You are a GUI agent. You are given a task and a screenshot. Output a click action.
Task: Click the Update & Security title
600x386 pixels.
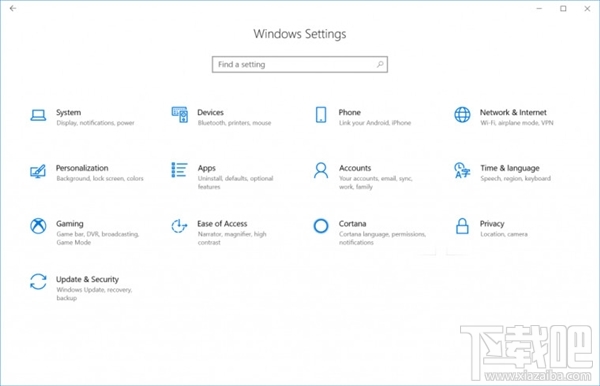point(87,279)
